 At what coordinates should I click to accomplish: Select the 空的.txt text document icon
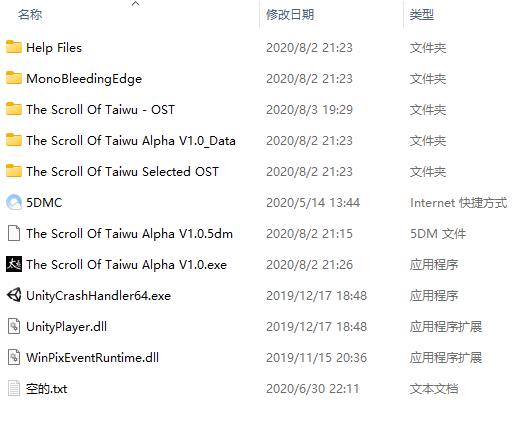coord(14,388)
